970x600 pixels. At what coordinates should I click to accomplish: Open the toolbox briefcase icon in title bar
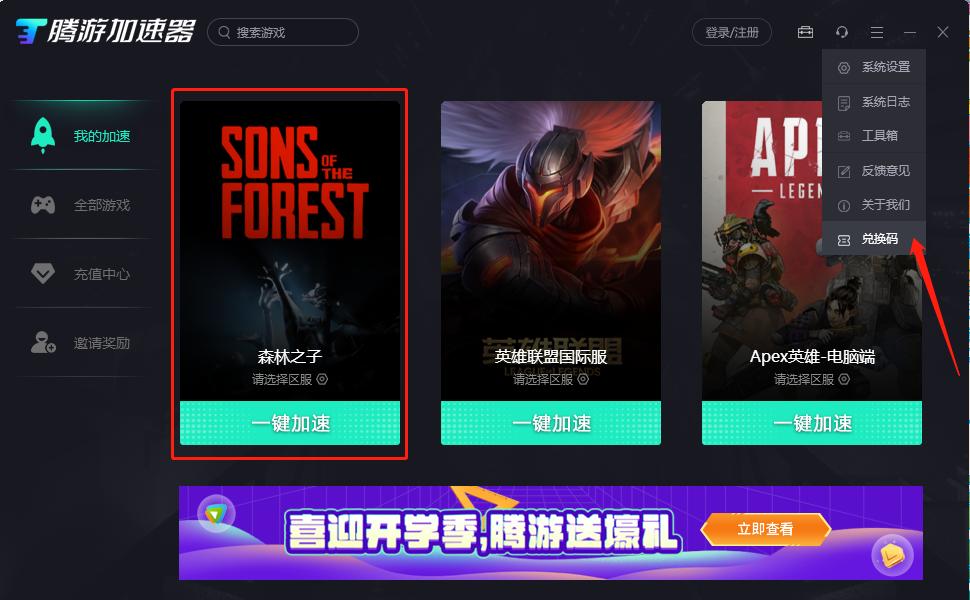coord(805,32)
